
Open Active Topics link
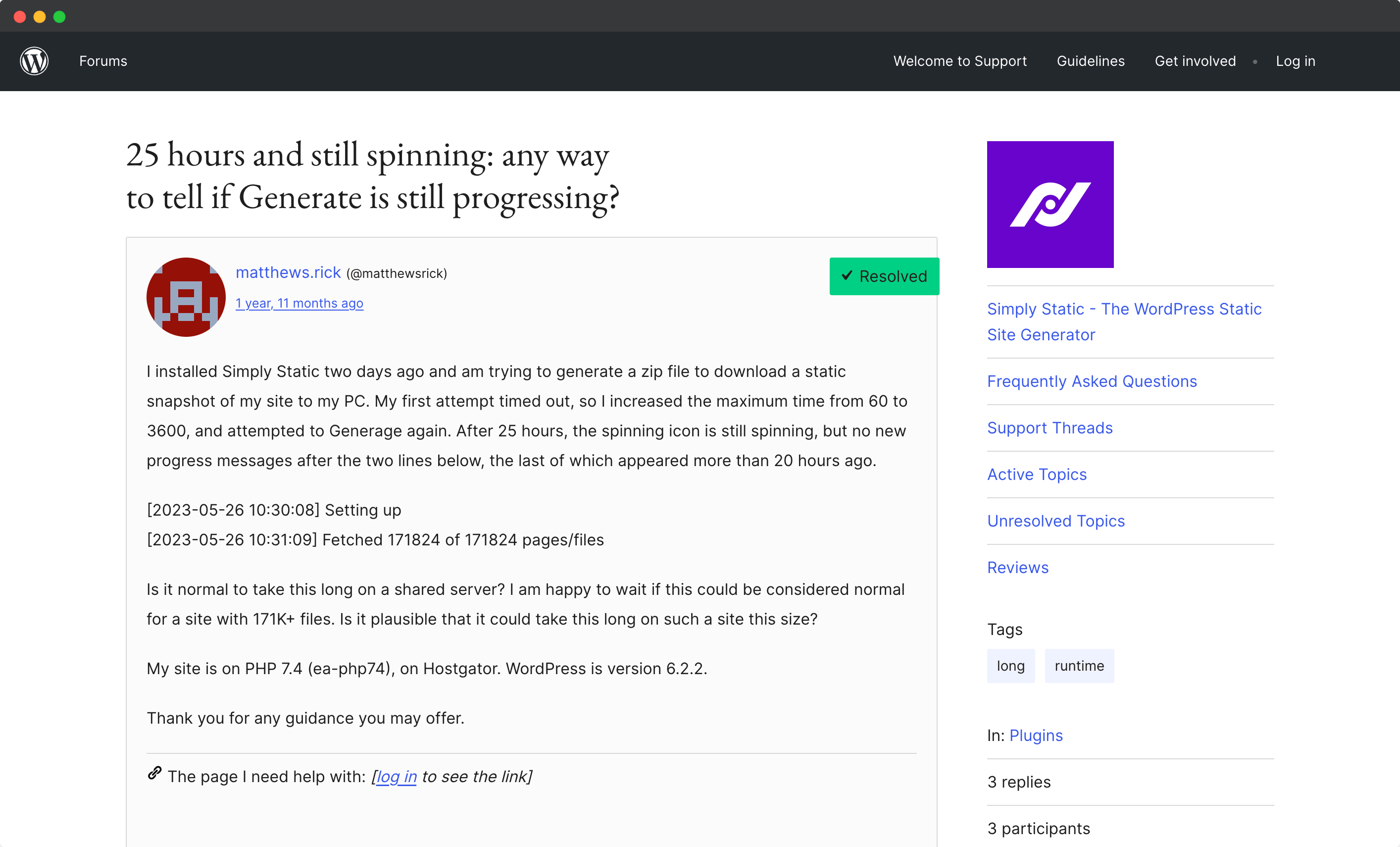coord(1036,474)
